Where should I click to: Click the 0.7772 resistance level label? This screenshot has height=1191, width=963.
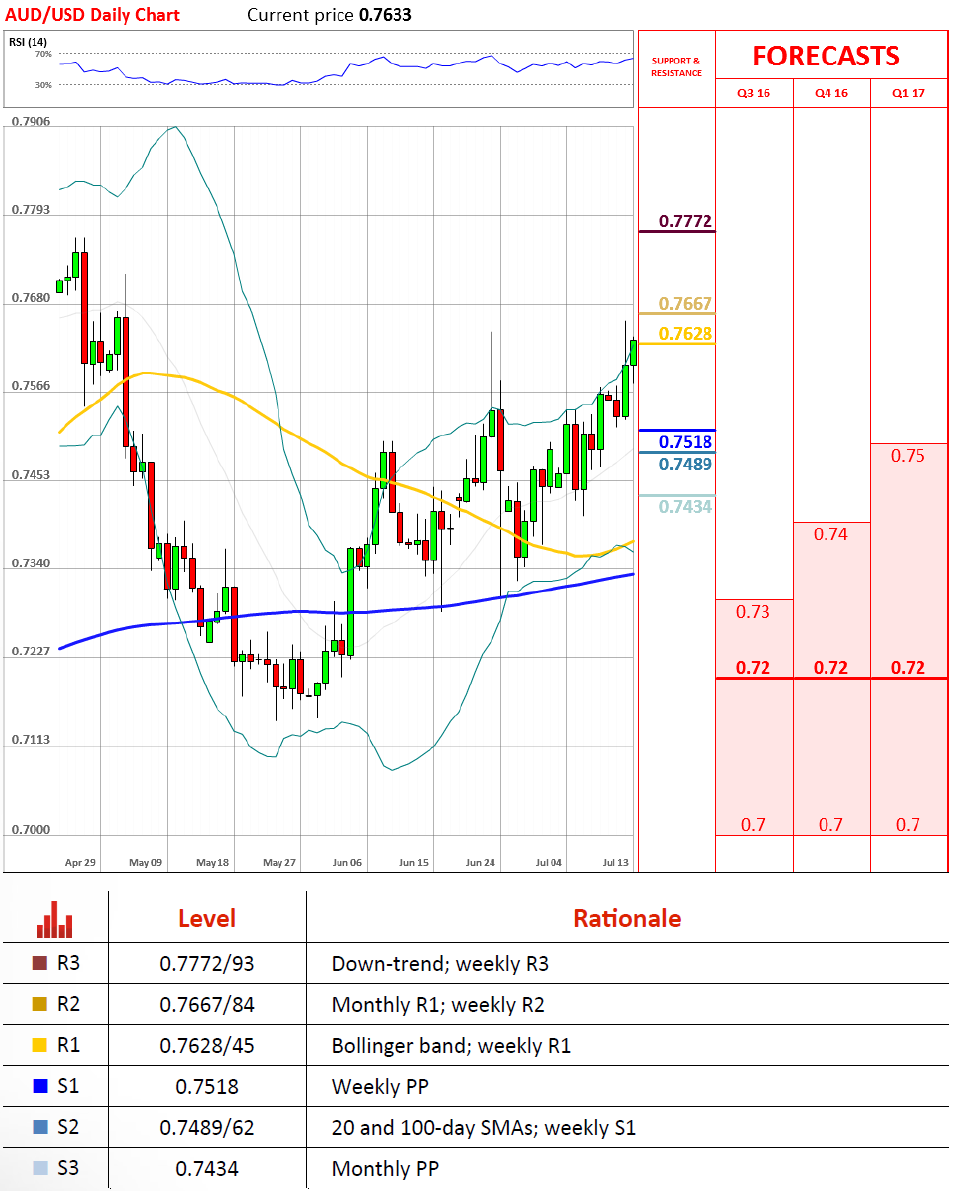(x=685, y=221)
